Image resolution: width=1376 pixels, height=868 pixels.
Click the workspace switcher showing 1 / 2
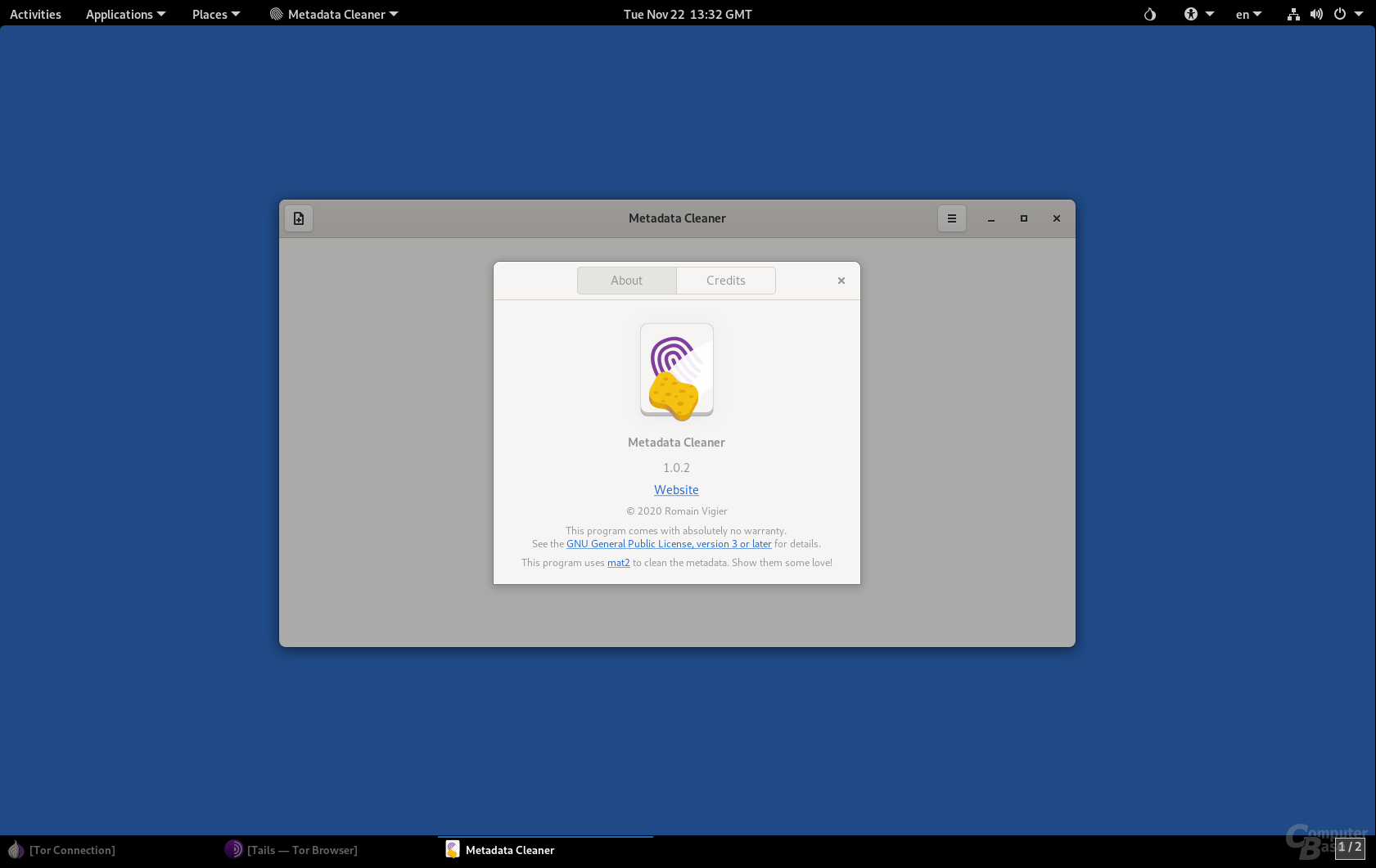tap(1350, 848)
